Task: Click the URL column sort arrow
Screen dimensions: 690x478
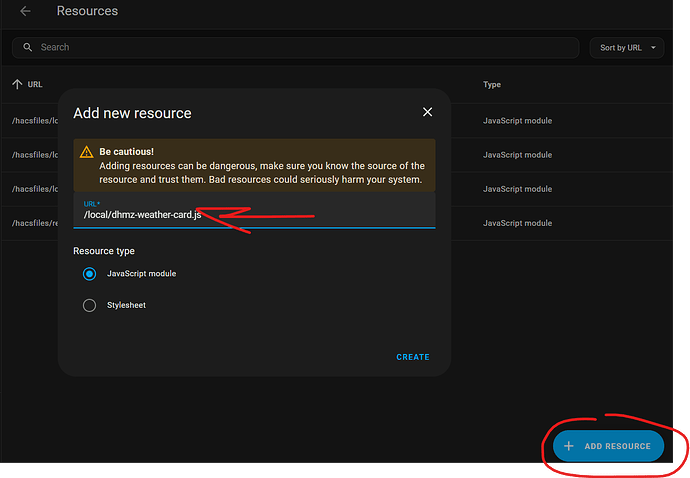Action: 17,85
